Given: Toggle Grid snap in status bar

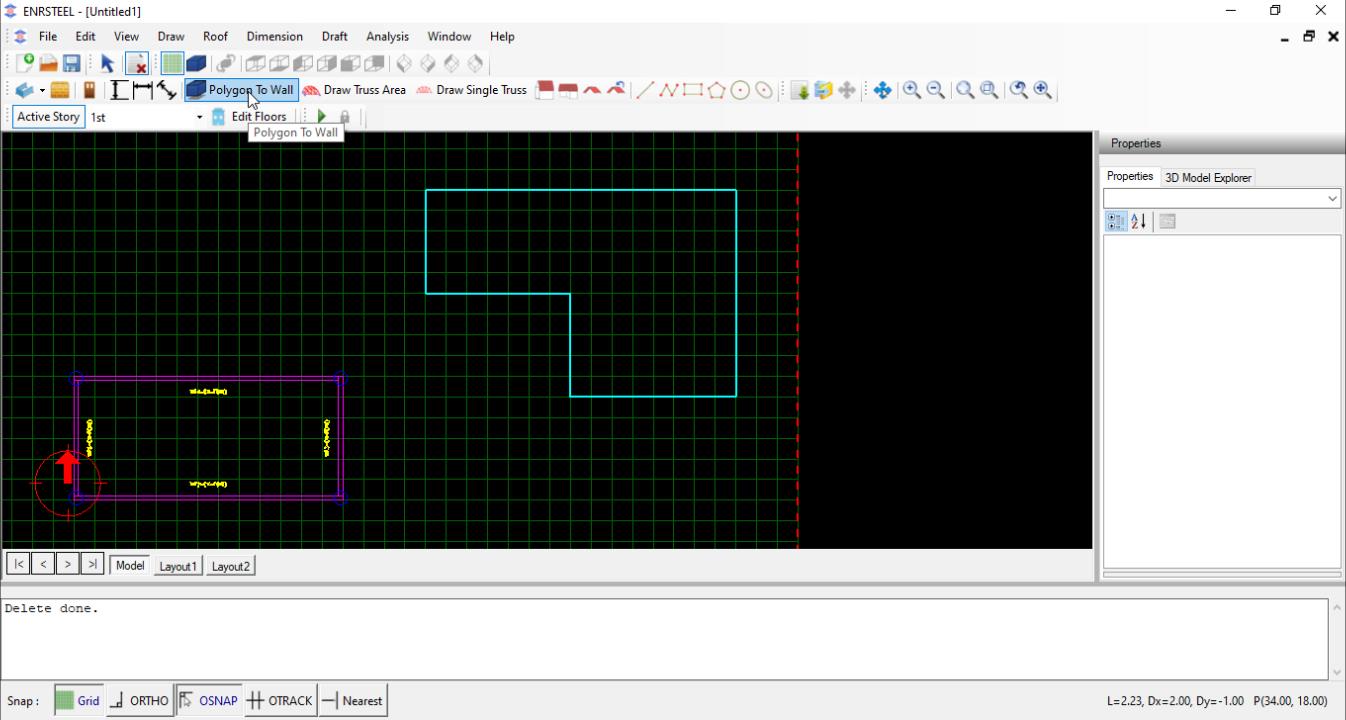Looking at the screenshot, I should [78, 701].
